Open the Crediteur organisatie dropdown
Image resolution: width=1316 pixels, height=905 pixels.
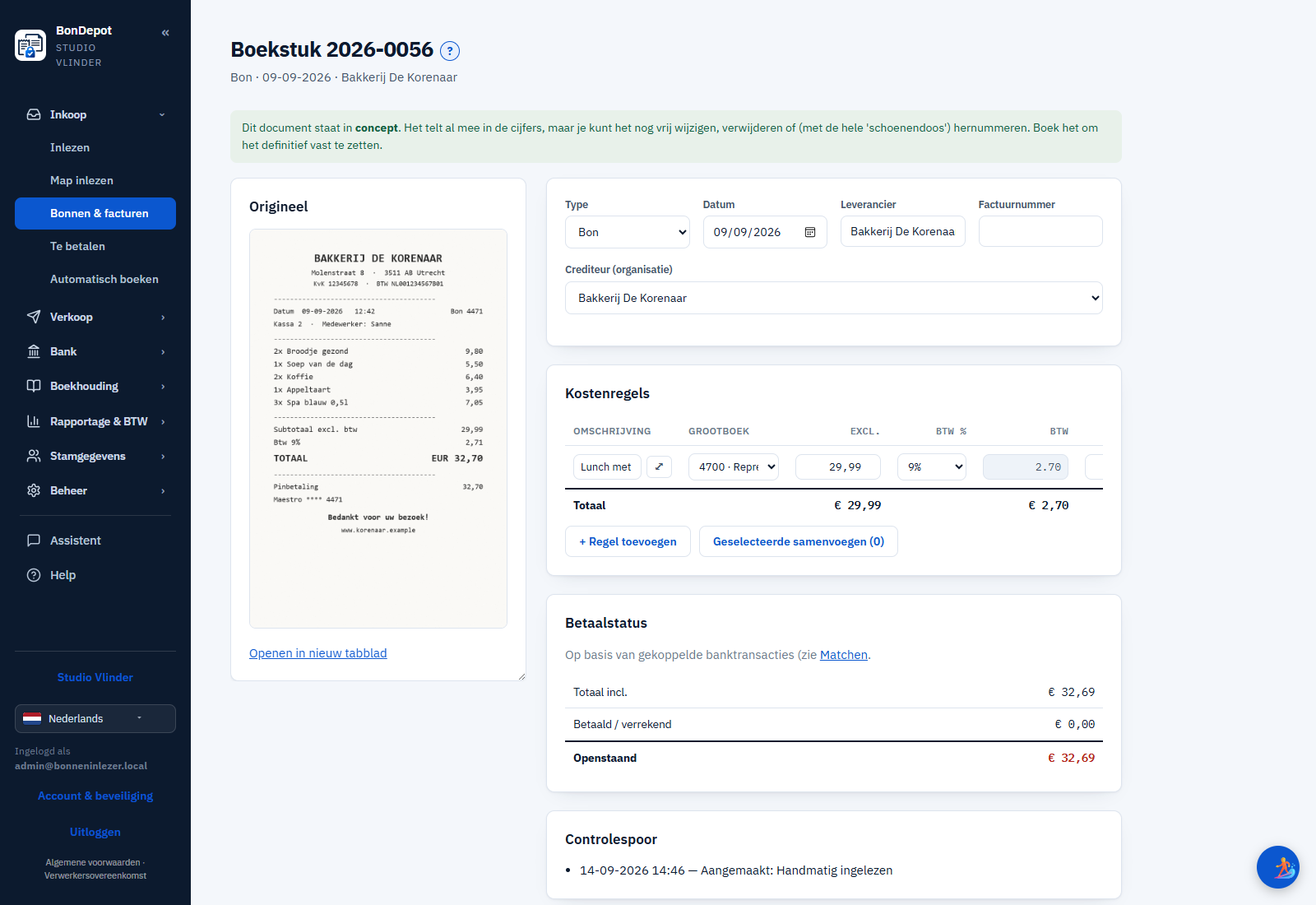(833, 298)
